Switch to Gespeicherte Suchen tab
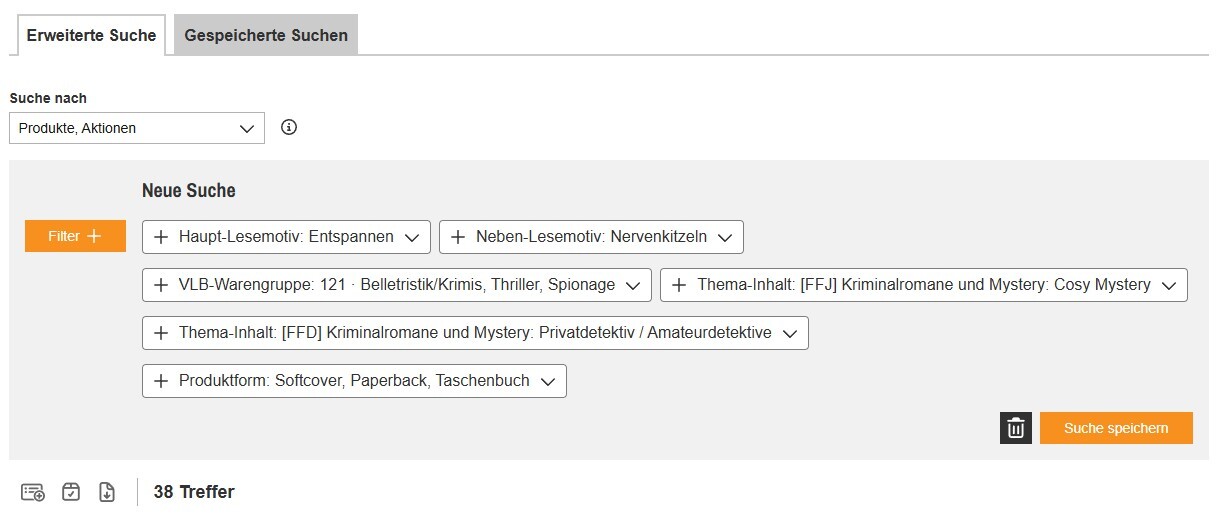1219x516 pixels. tap(266, 35)
